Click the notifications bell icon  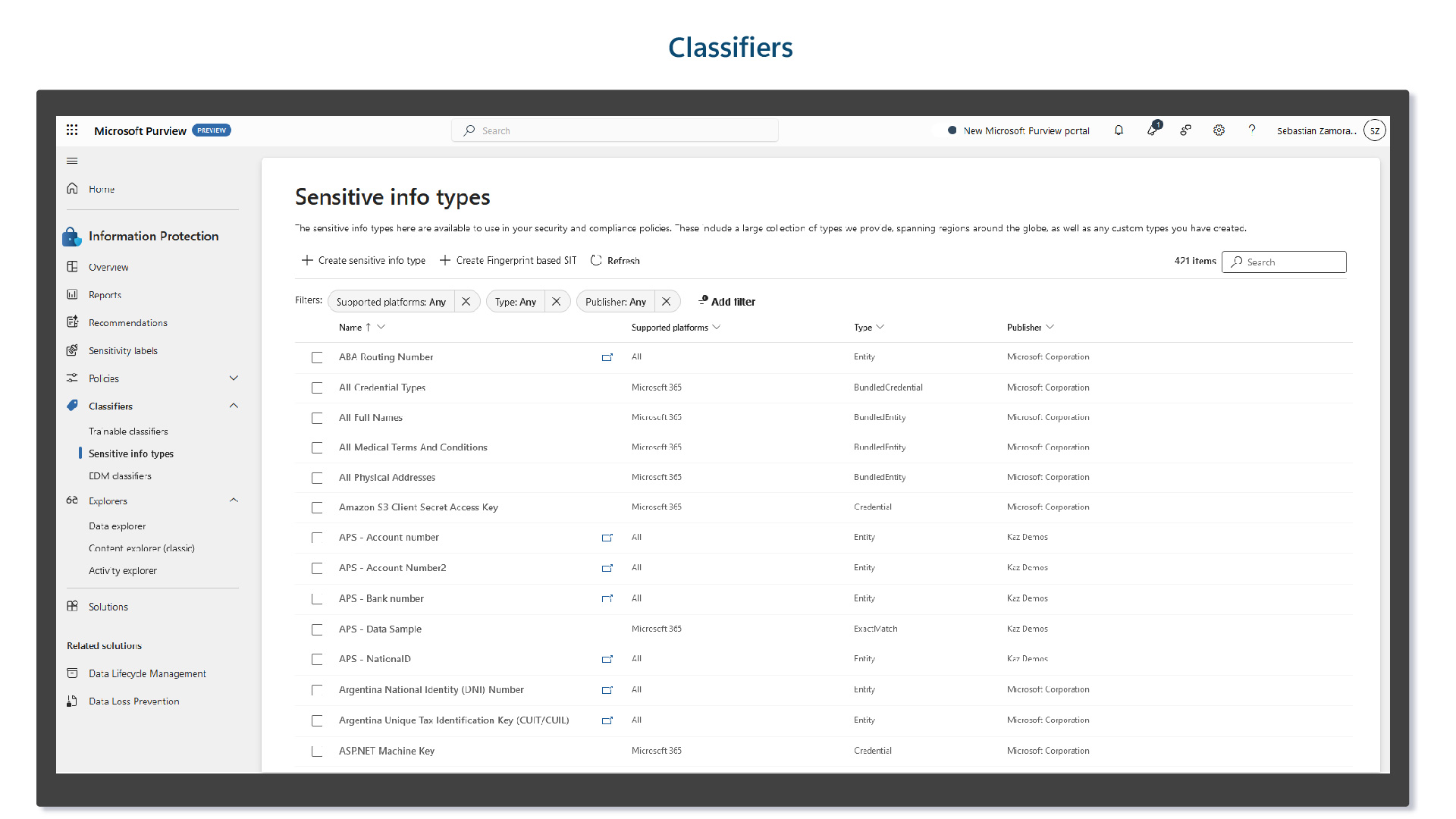1119,130
